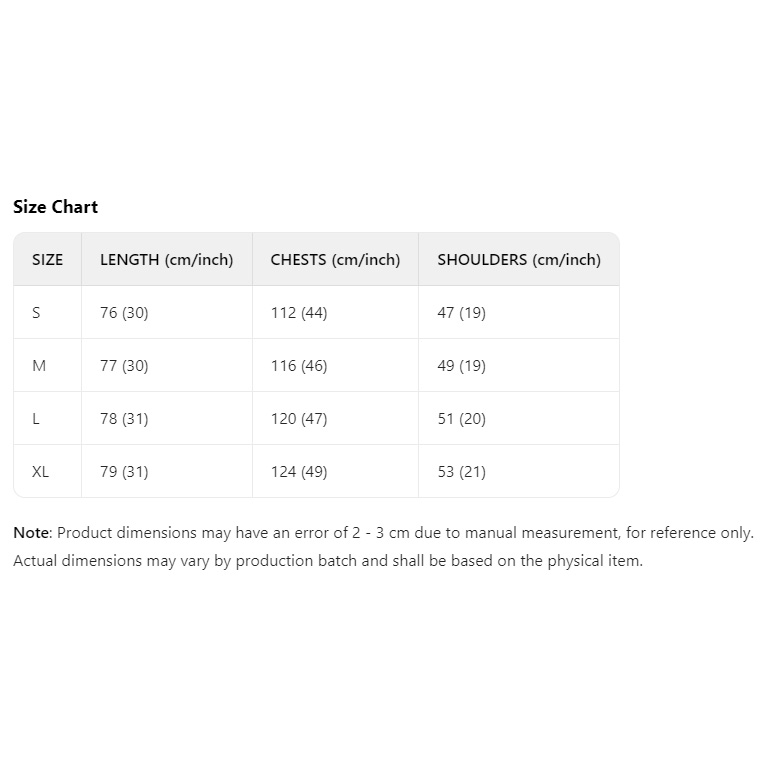Select the 116 (46) chest value

[x=299, y=366]
